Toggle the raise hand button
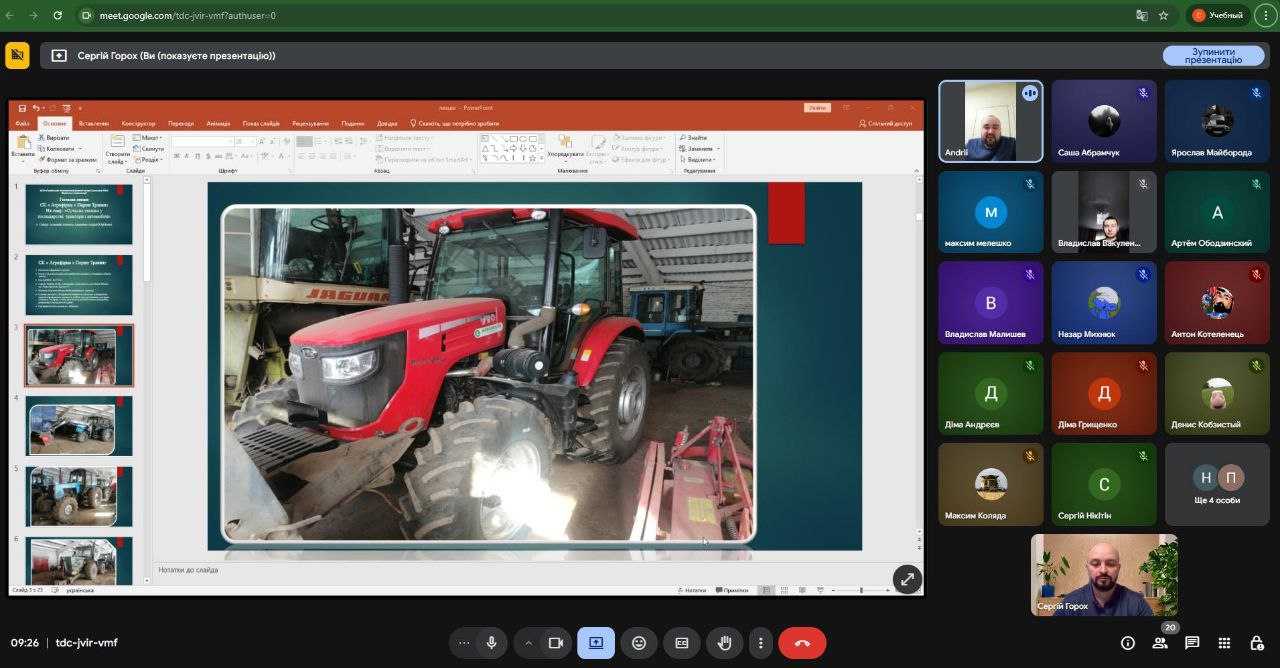 point(725,643)
